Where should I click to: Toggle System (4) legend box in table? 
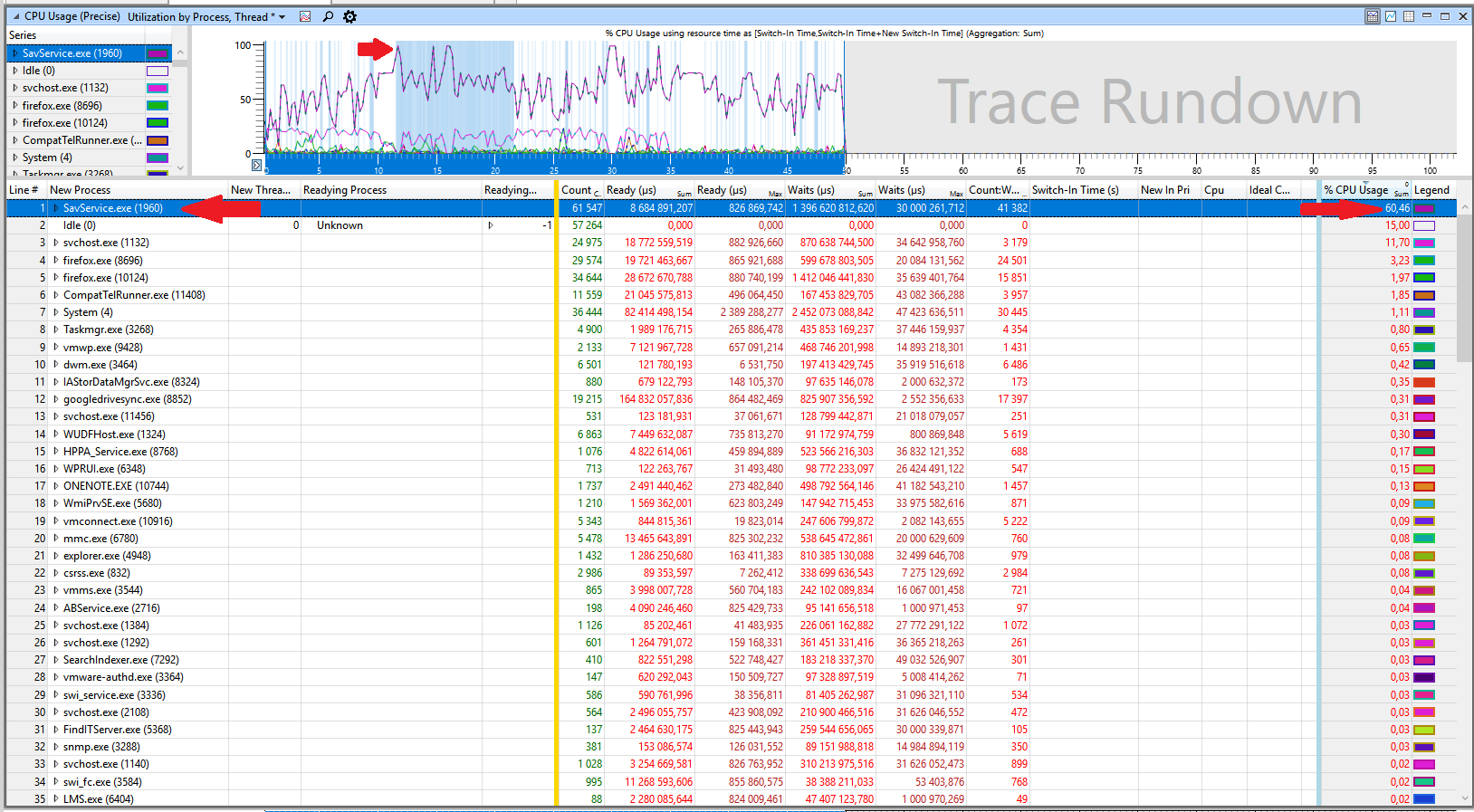tap(1424, 312)
